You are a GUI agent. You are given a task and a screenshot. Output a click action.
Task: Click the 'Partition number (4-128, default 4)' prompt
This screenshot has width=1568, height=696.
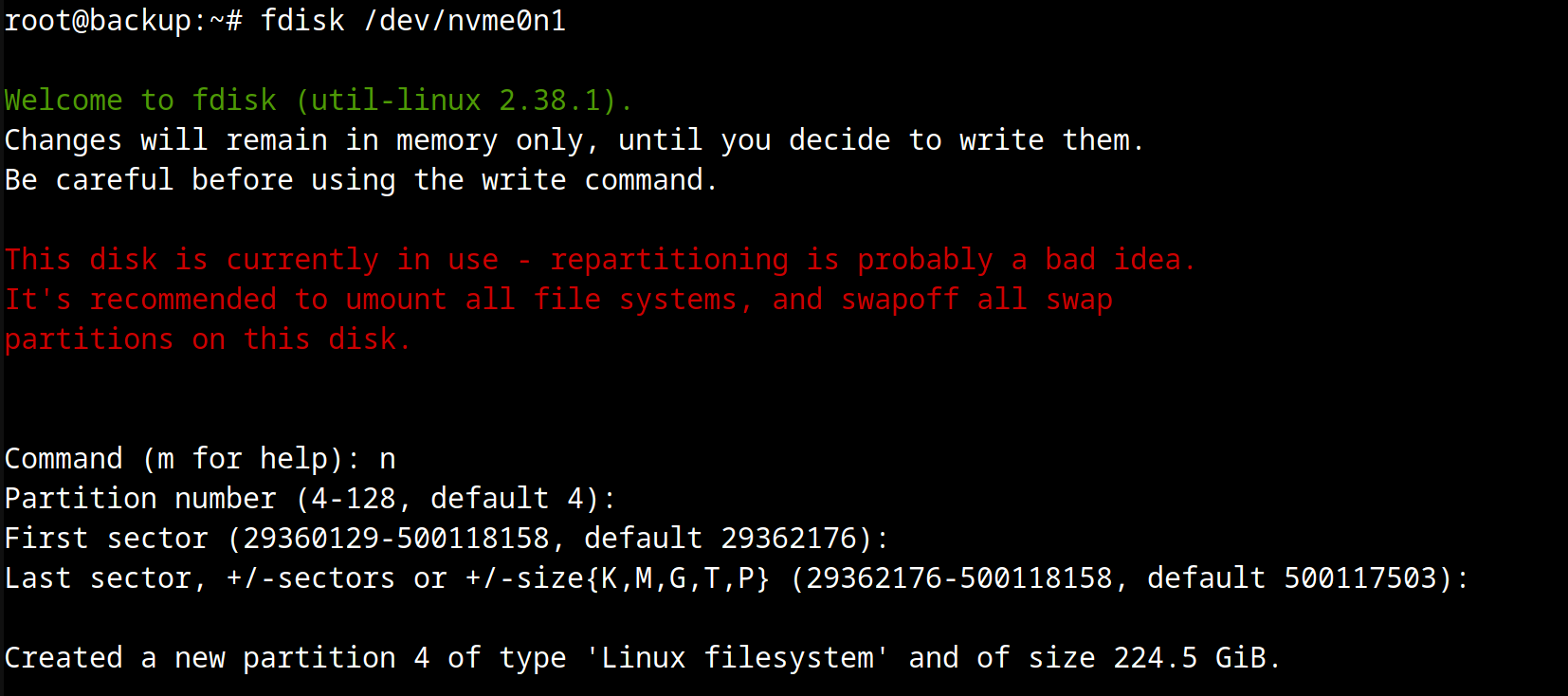(310, 499)
